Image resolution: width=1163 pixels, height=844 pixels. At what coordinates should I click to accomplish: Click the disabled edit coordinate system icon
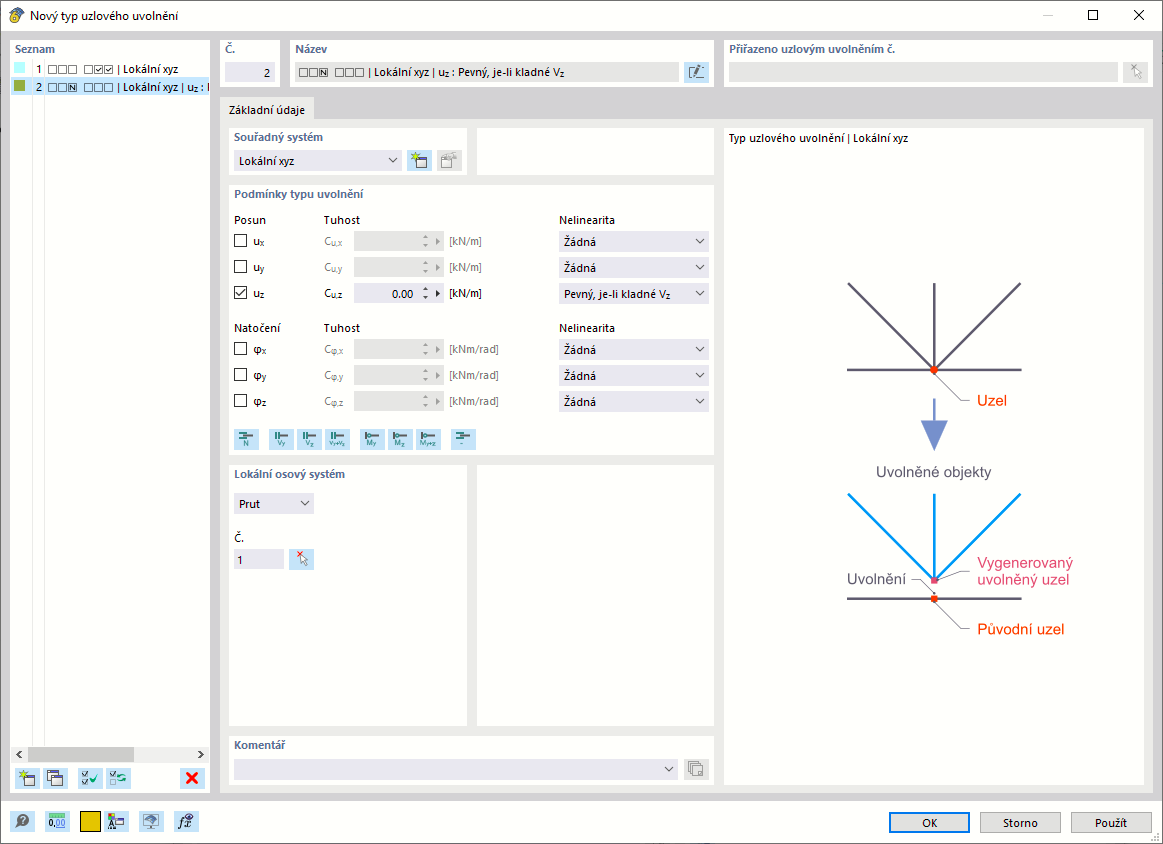coord(448,161)
